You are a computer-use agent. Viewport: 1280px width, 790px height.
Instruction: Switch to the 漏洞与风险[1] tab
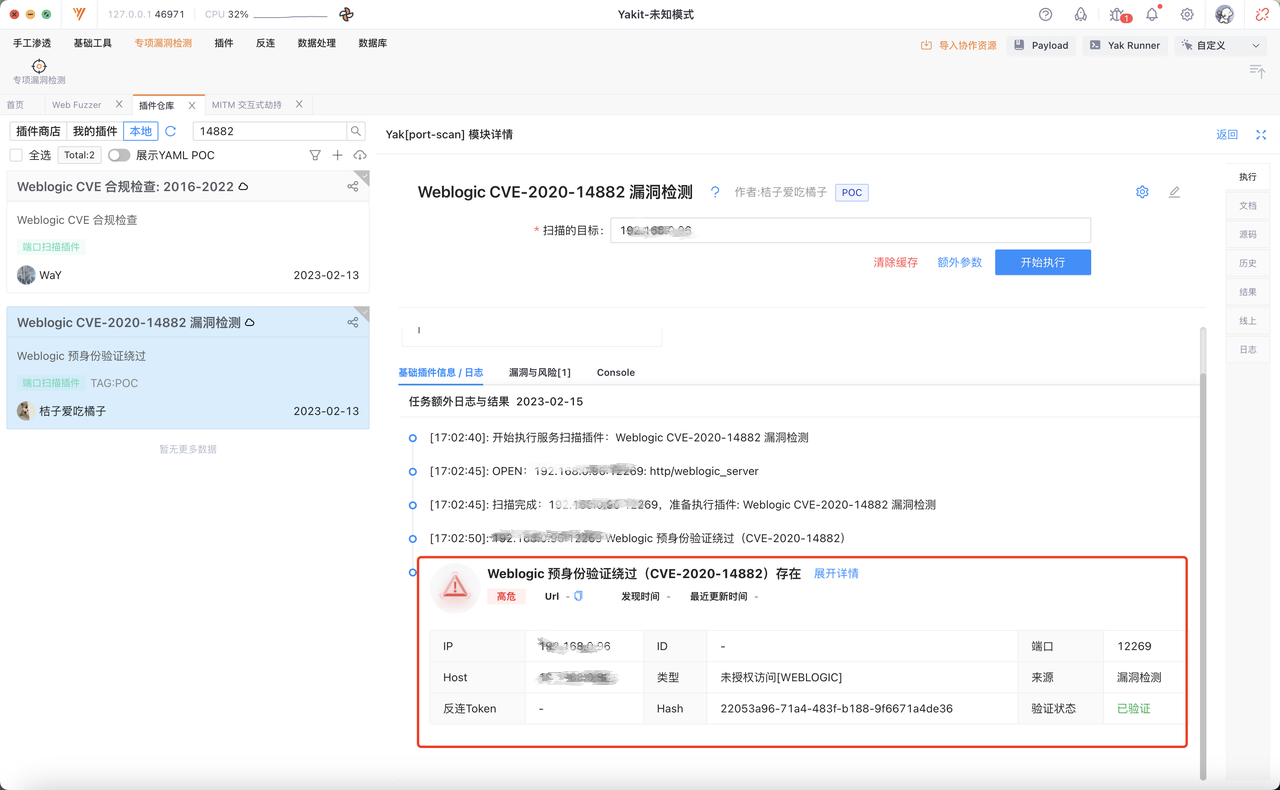(540, 372)
